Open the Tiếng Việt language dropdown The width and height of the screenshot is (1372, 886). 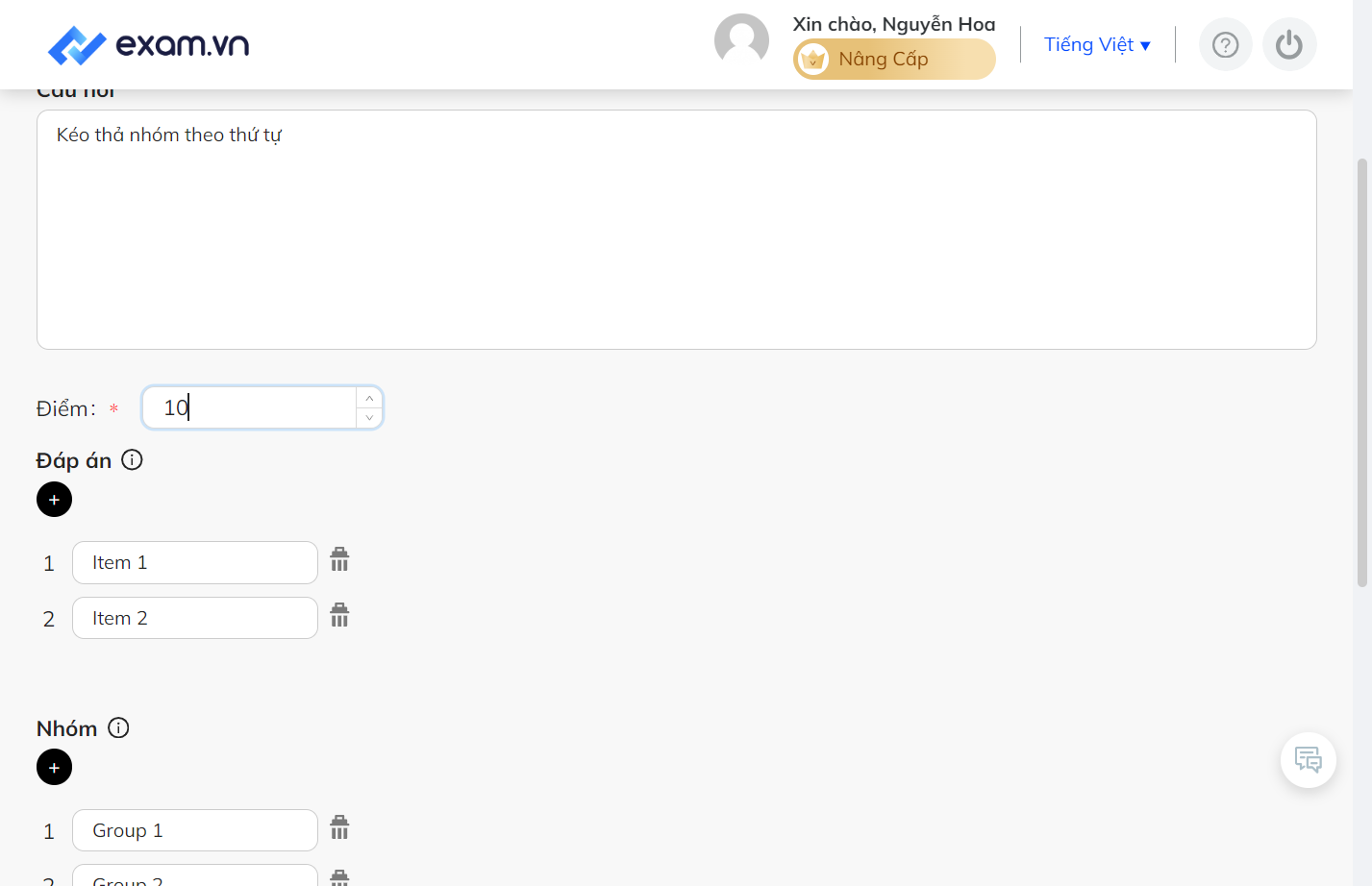pos(1097,44)
